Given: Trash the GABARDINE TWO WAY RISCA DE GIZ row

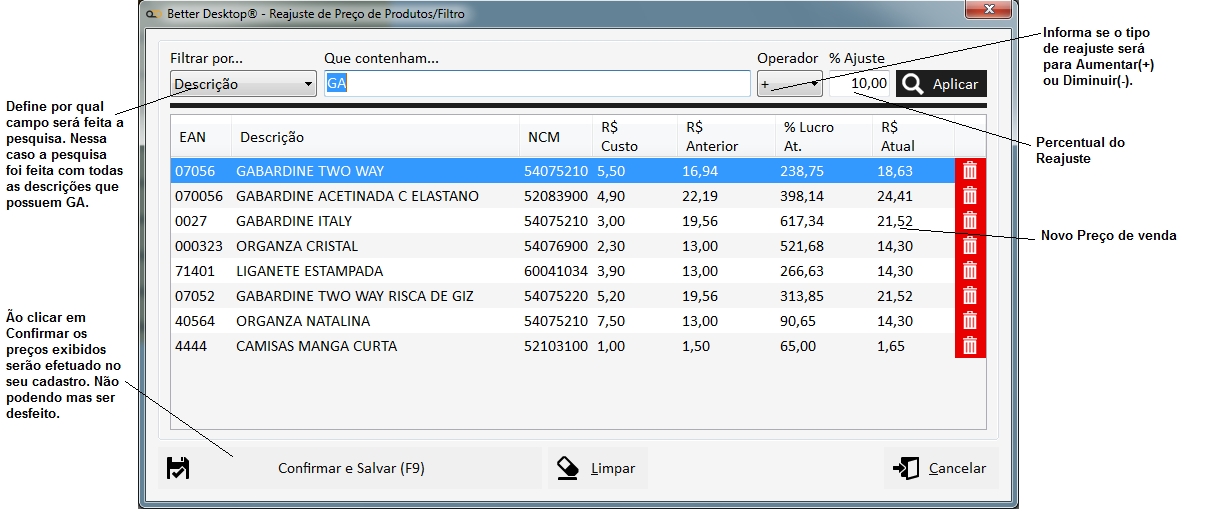Looking at the screenshot, I should point(969,296).
